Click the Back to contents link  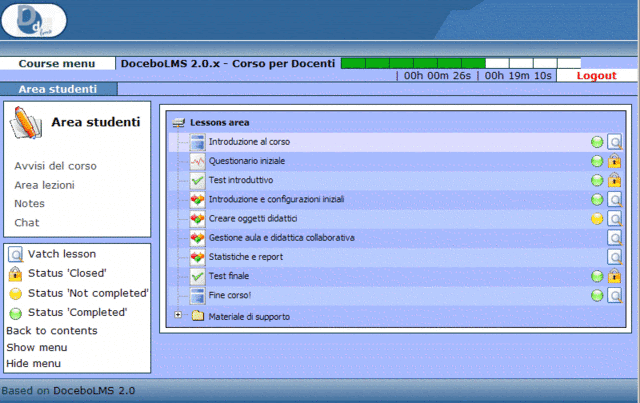[52, 331]
